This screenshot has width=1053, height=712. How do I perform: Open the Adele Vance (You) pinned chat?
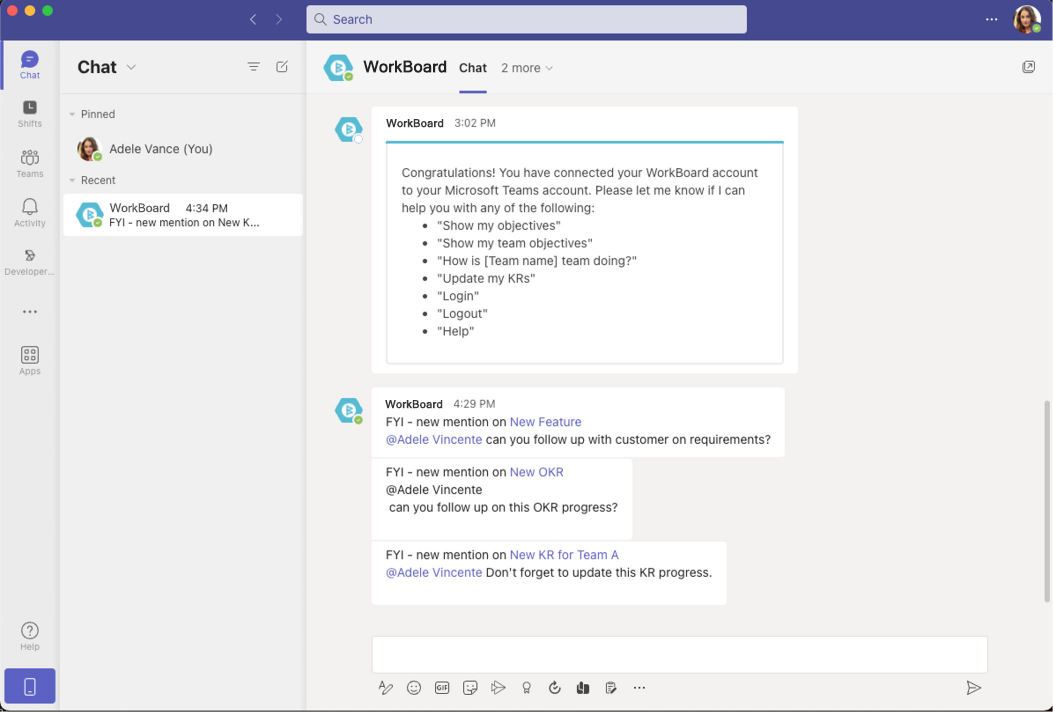click(x=183, y=149)
